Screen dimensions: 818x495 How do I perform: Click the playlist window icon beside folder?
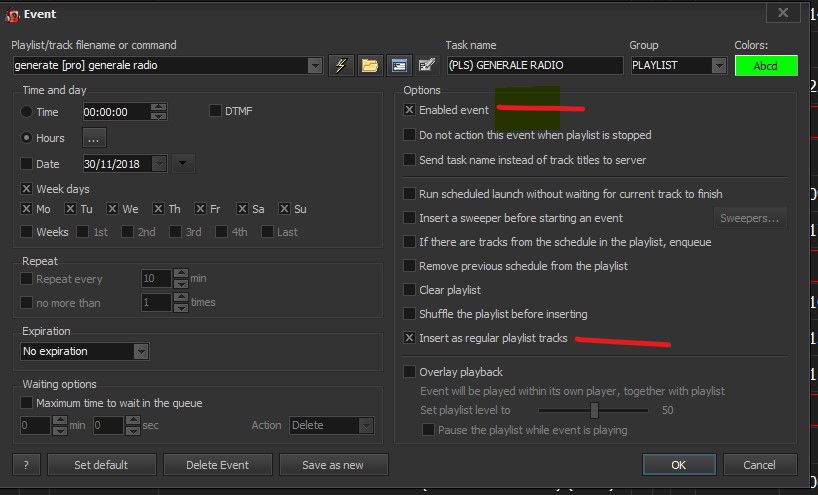click(x=399, y=65)
